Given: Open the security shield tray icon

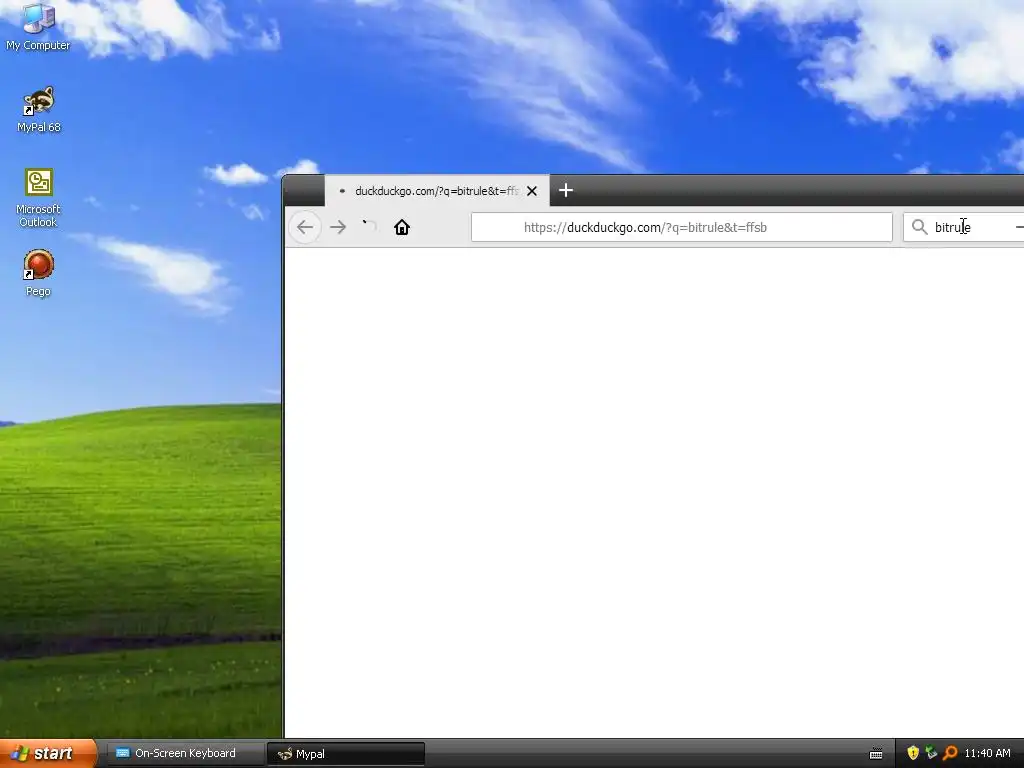Looking at the screenshot, I should click(x=913, y=753).
